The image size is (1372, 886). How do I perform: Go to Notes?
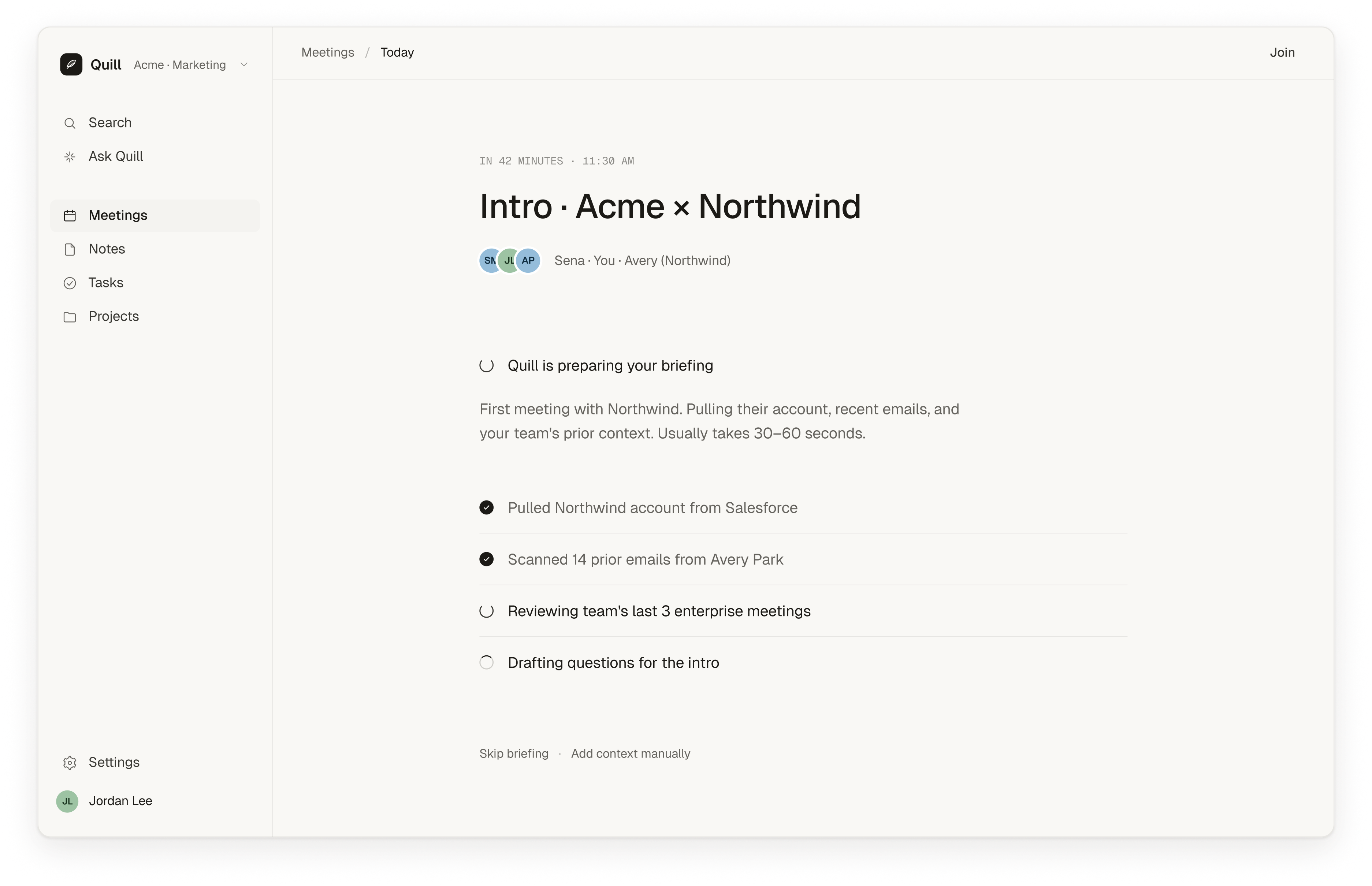coord(155,249)
